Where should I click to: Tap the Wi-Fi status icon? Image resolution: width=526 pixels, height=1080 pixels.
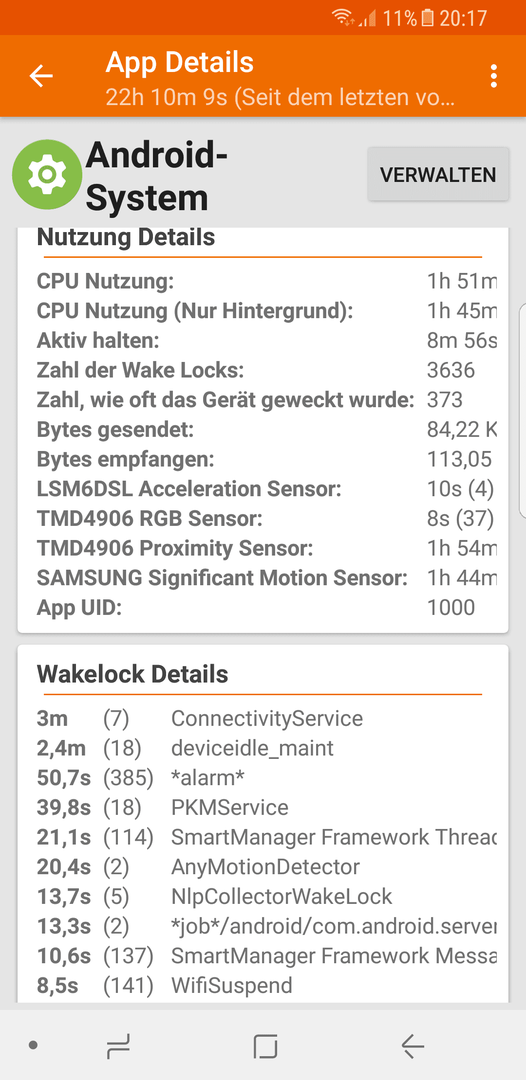[342, 17]
